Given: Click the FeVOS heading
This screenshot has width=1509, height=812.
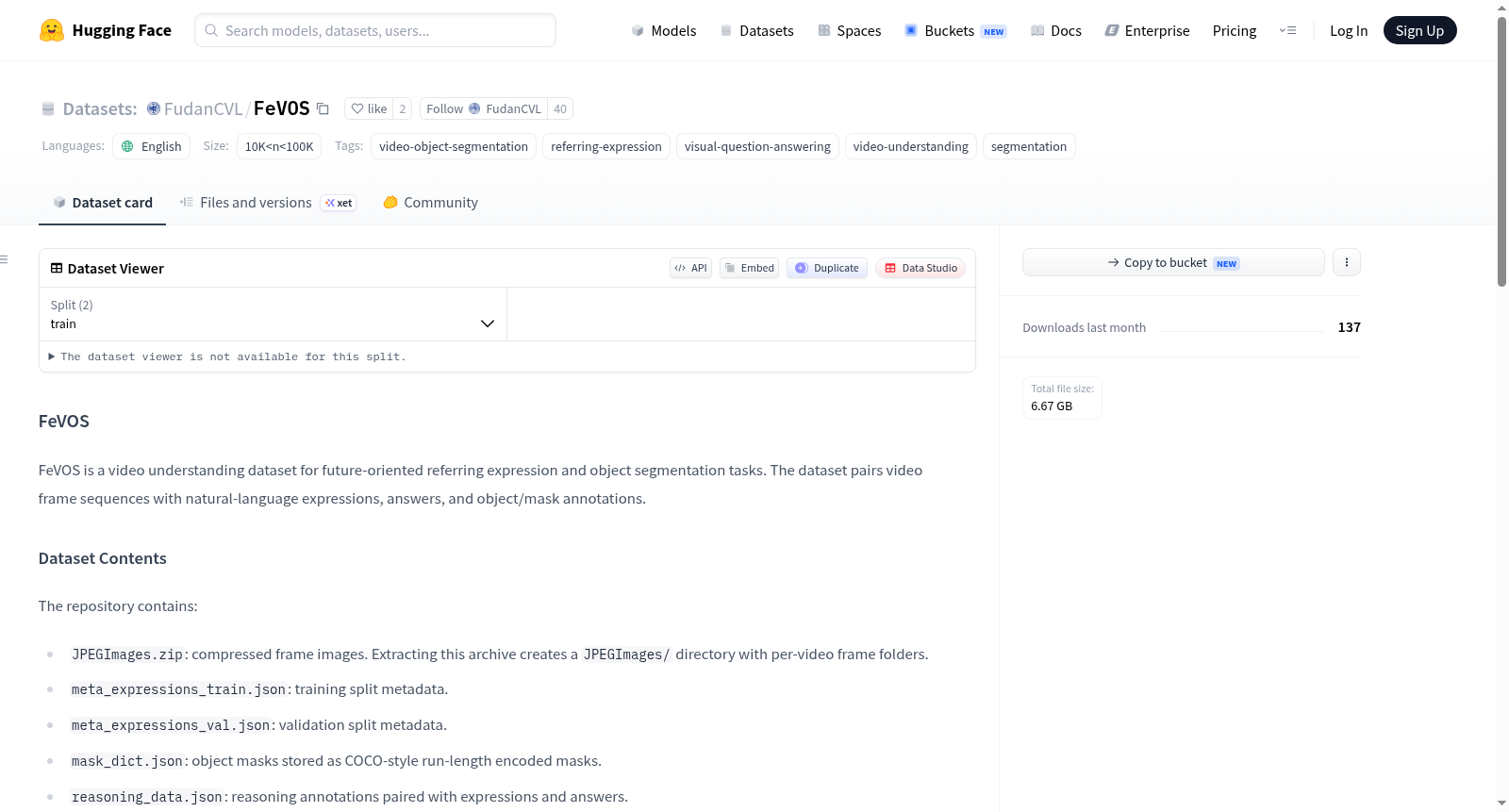Looking at the screenshot, I should pyautogui.click(x=64, y=422).
